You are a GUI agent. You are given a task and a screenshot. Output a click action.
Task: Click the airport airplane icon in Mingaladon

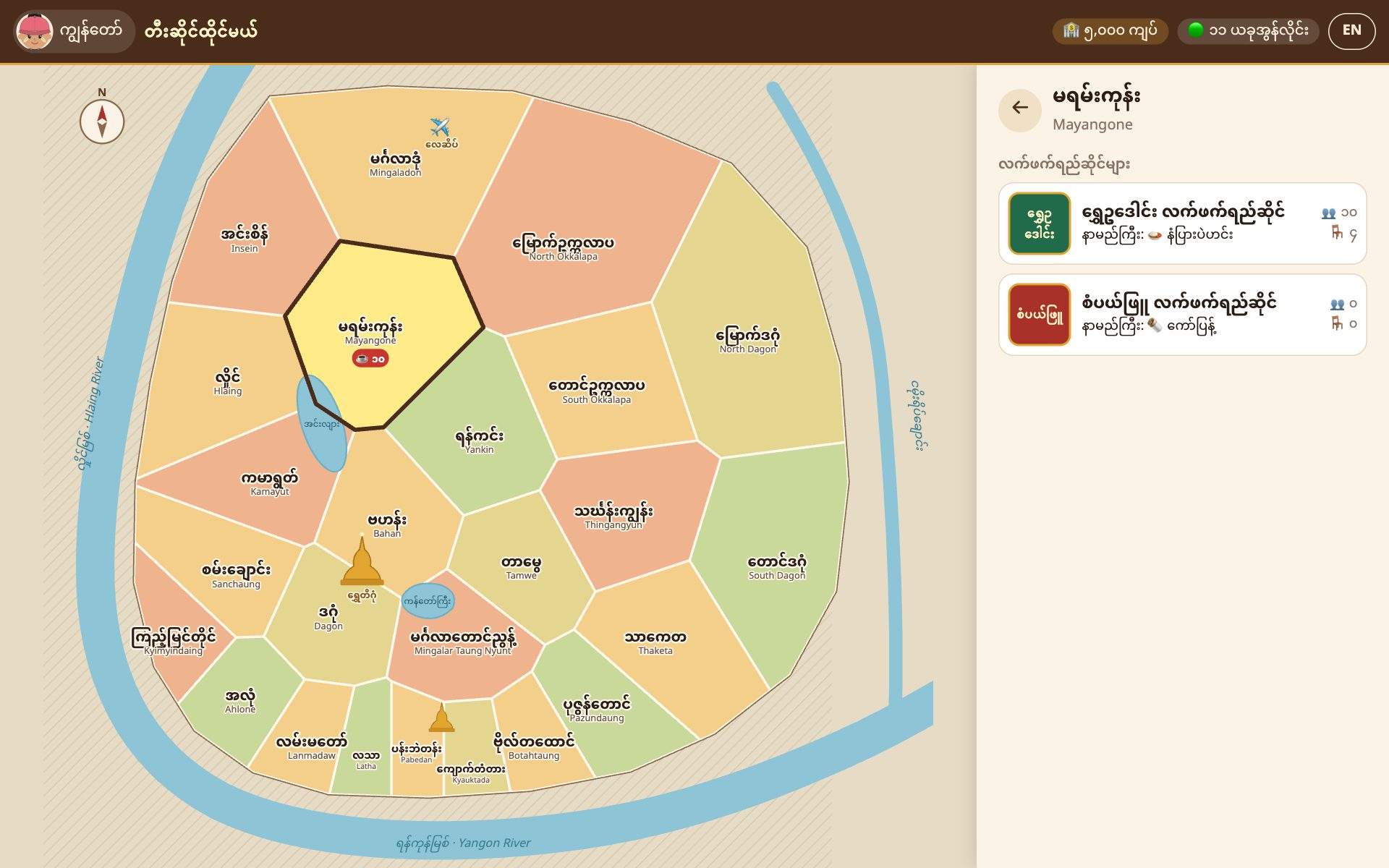440,127
